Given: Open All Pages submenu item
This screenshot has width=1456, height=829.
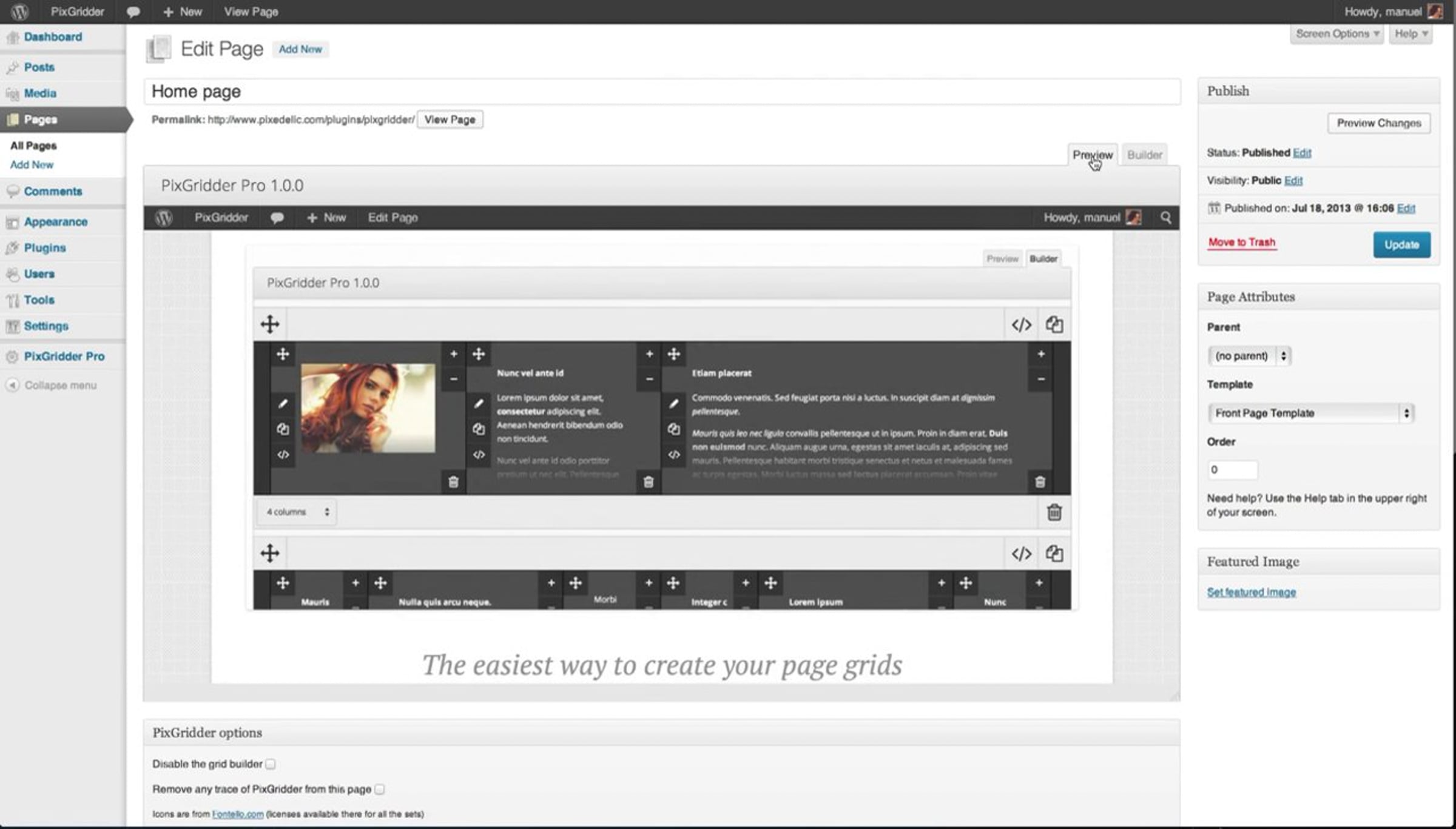Looking at the screenshot, I should (x=33, y=146).
